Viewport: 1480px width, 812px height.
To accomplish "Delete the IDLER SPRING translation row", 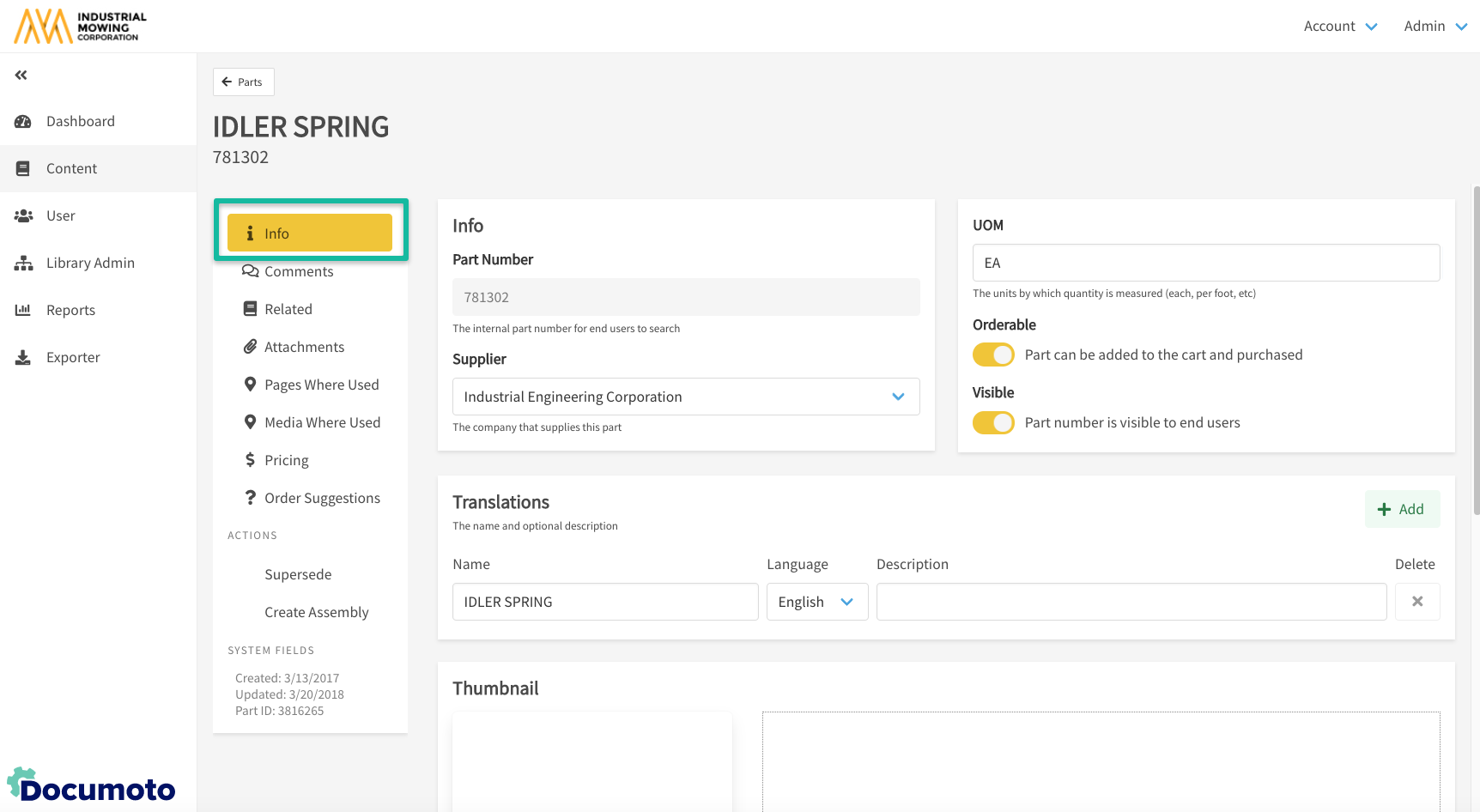I will [x=1416, y=602].
